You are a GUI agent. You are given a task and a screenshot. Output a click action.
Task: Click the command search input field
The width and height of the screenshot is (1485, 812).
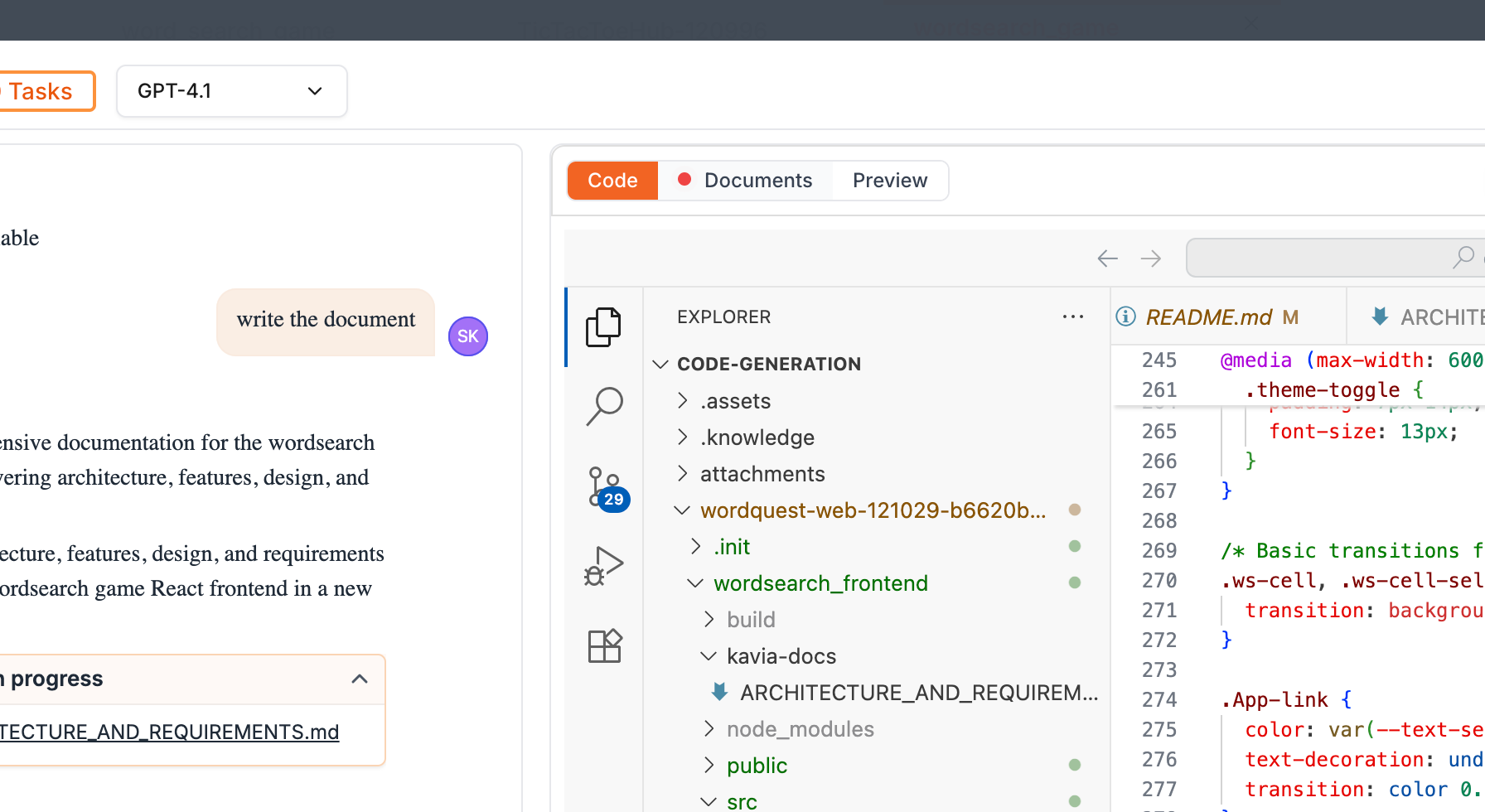pyautogui.click(x=1334, y=259)
